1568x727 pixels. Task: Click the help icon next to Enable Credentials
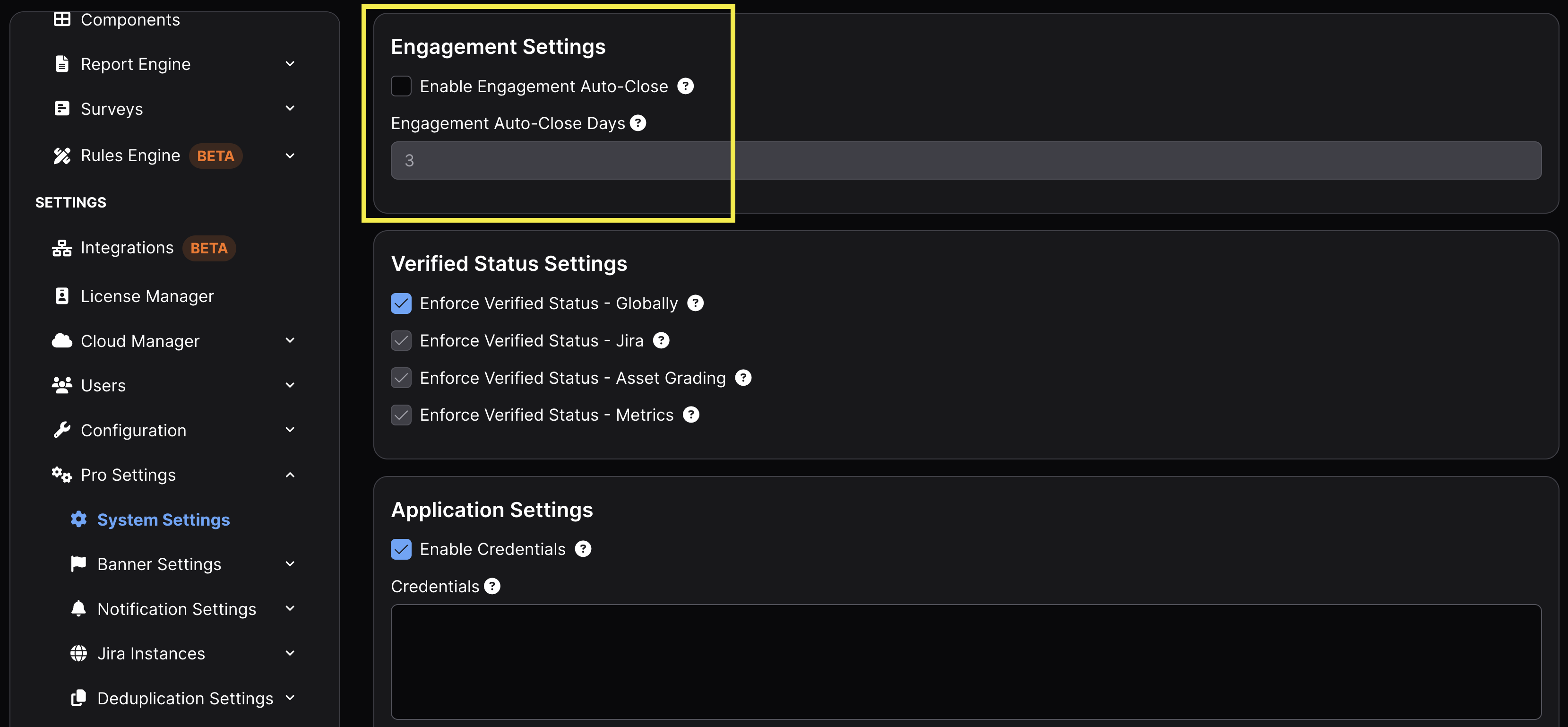click(x=583, y=549)
